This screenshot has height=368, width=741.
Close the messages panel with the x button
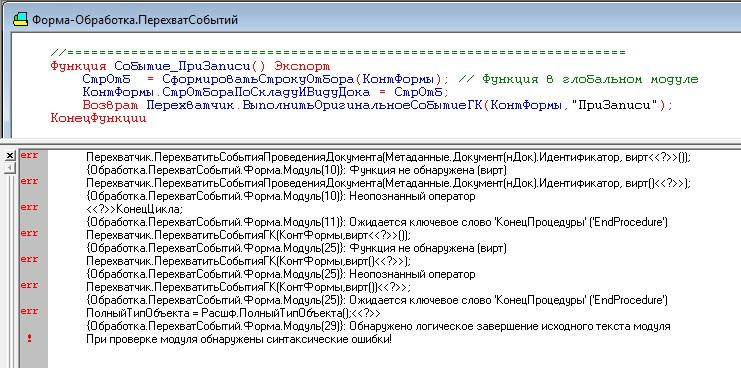(x=10, y=155)
